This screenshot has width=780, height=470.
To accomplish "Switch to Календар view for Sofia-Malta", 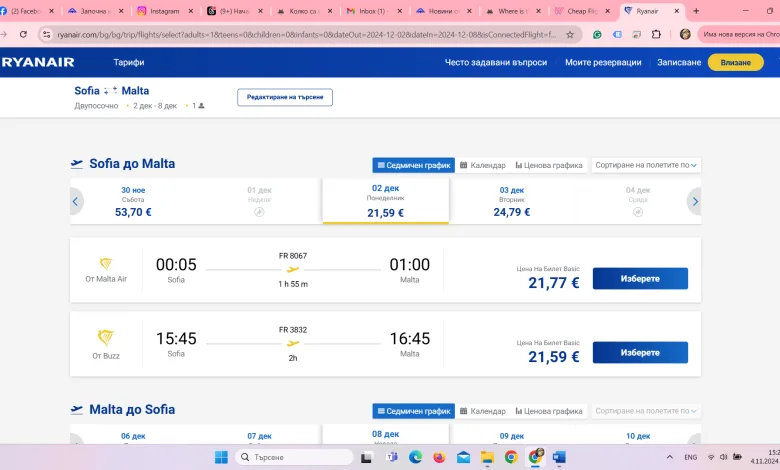I will coord(483,165).
